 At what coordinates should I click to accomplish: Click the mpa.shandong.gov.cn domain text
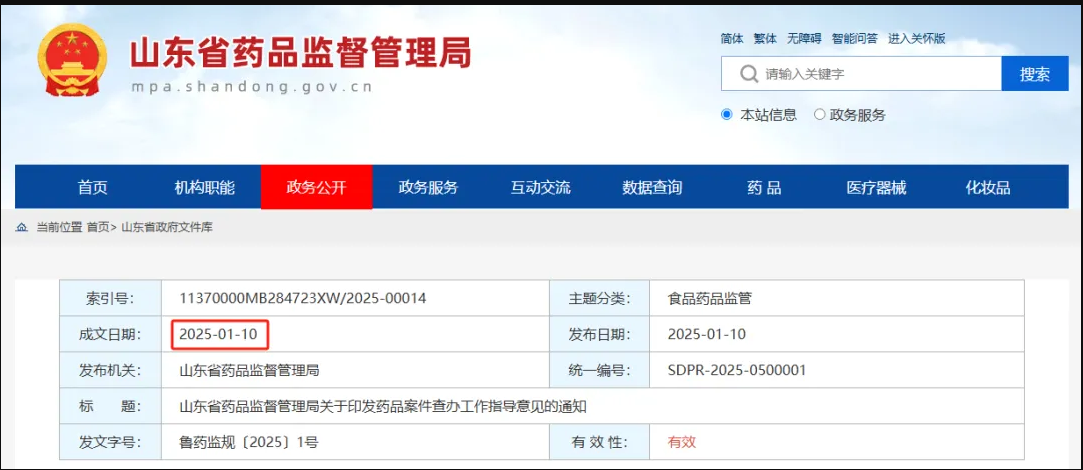point(252,87)
